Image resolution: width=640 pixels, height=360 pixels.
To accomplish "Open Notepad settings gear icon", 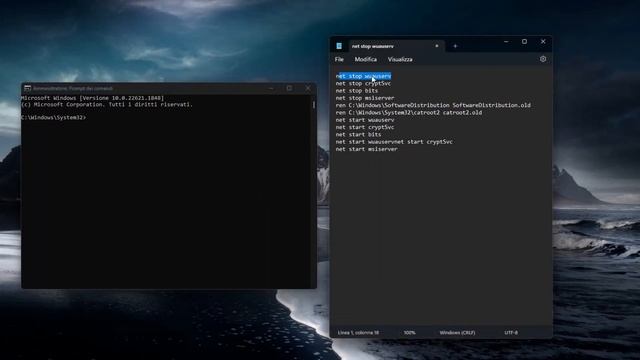I will pyautogui.click(x=543, y=59).
